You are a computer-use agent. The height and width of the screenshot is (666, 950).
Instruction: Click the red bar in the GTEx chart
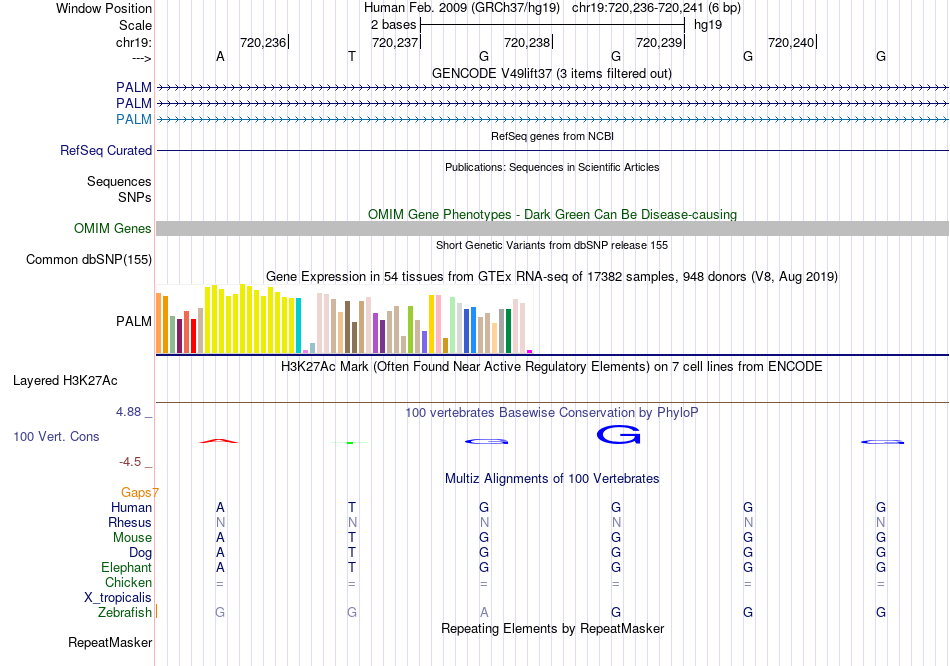click(x=193, y=336)
